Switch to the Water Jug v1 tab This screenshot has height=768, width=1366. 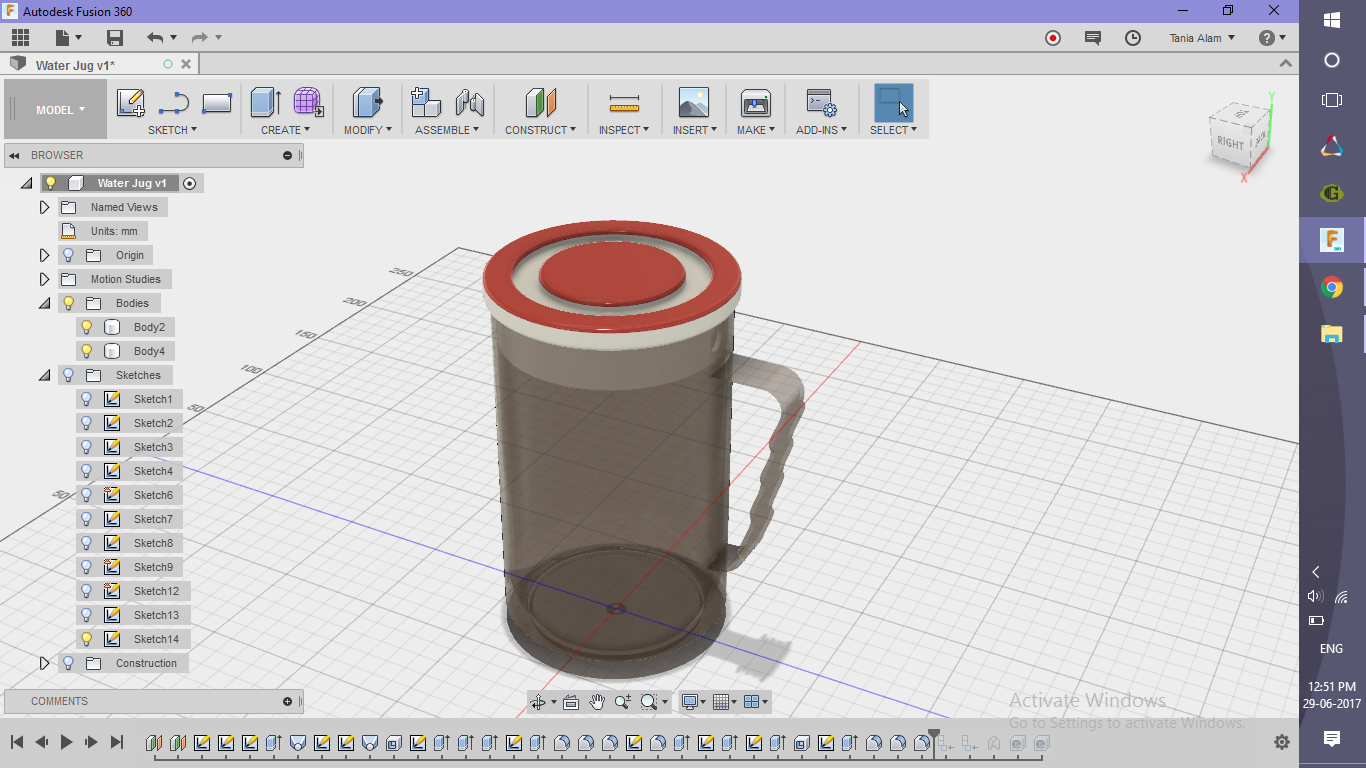tap(75, 65)
